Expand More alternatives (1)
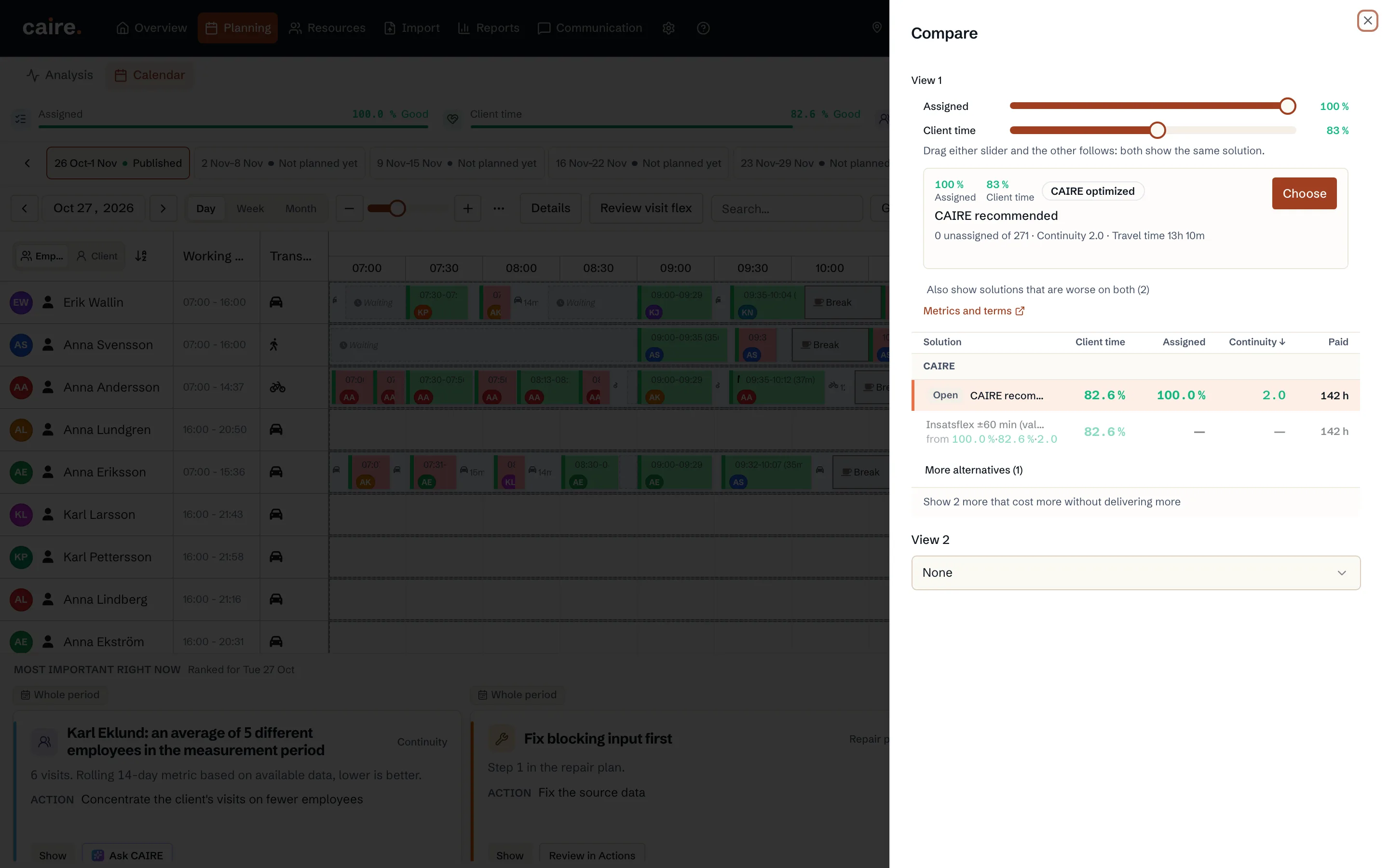Screen dimensions: 1389x868 pyautogui.click(x=973, y=470)
